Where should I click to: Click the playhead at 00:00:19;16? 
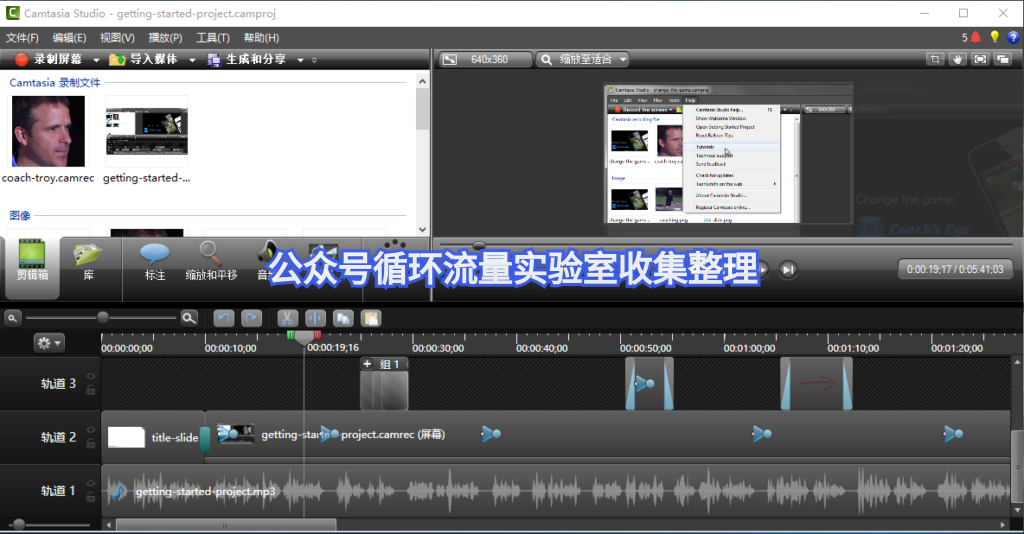[304, 338]
